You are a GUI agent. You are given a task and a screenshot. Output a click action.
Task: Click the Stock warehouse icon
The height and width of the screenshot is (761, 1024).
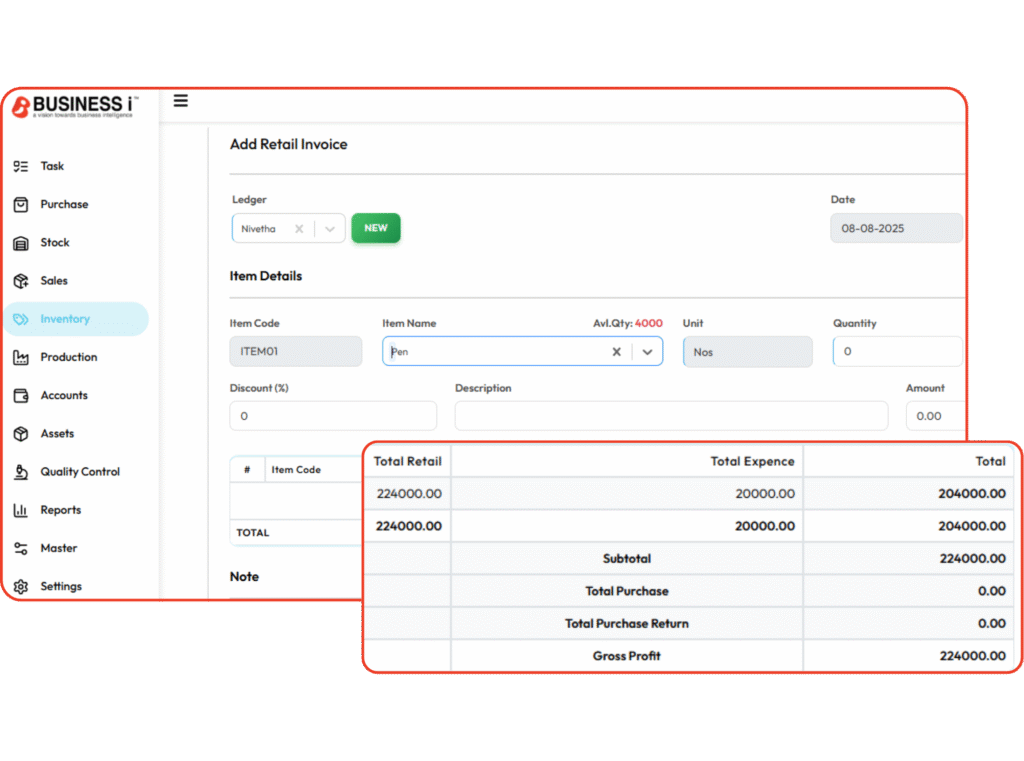click(x=21, y=243)
